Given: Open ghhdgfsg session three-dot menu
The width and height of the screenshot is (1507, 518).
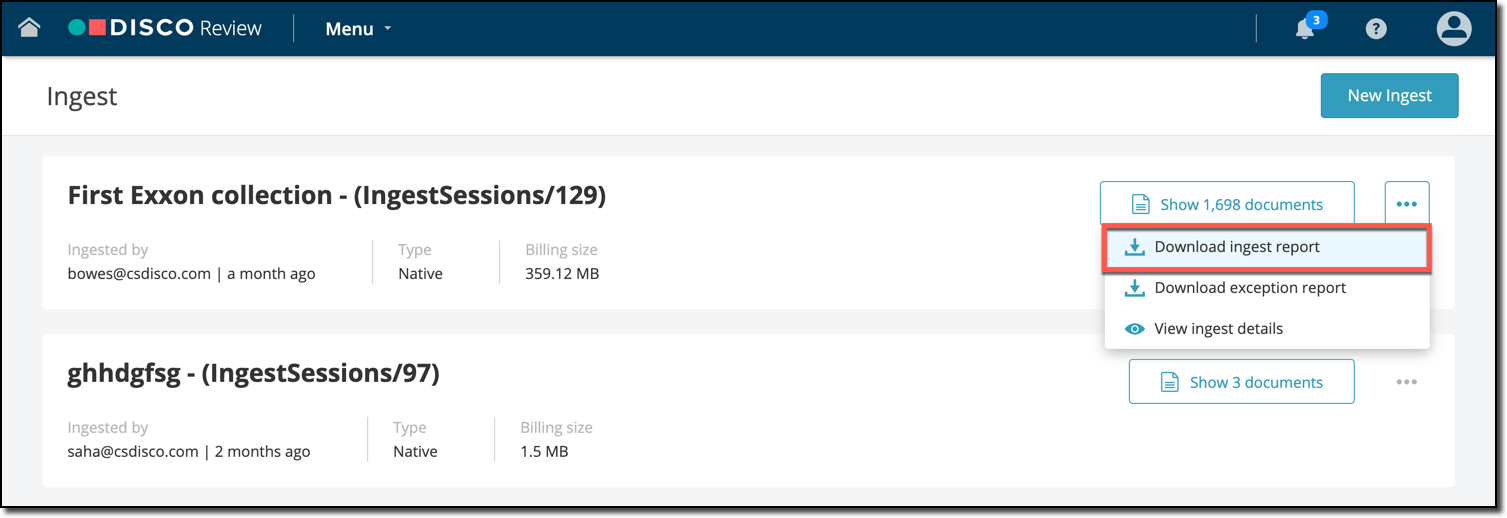Looking at the screenshot, I should tap(1407, 382).
